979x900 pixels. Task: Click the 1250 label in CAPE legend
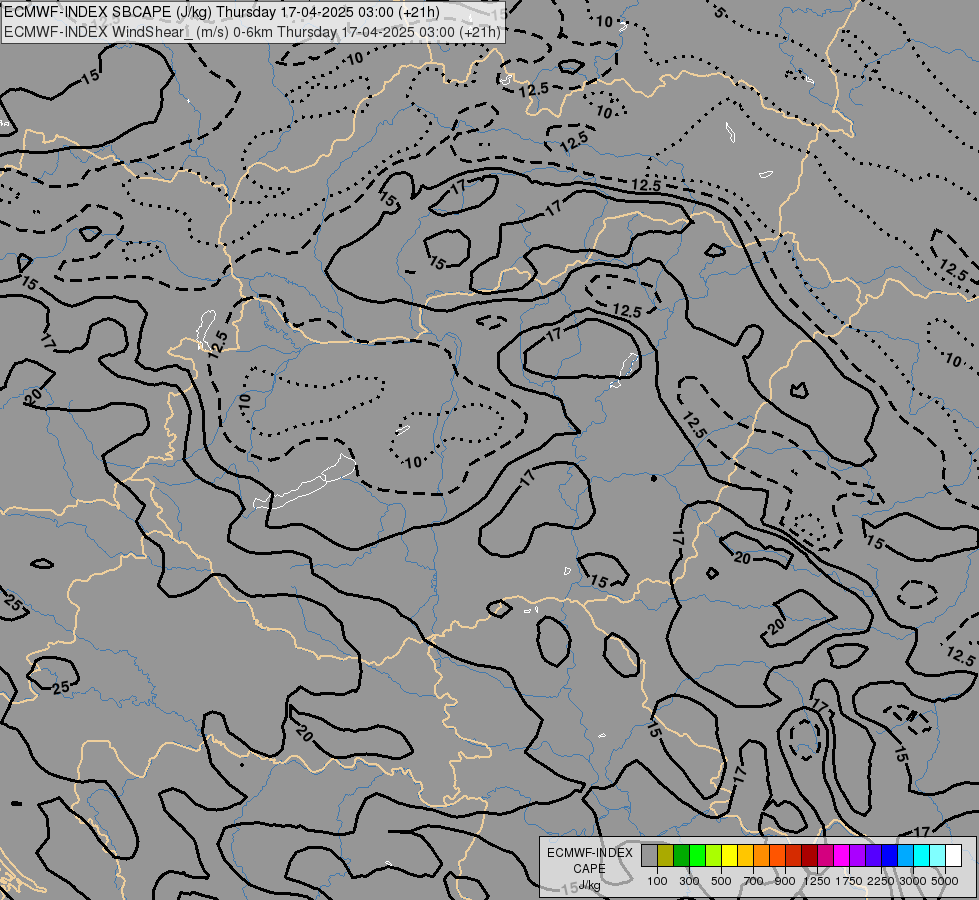click(817, 881)
